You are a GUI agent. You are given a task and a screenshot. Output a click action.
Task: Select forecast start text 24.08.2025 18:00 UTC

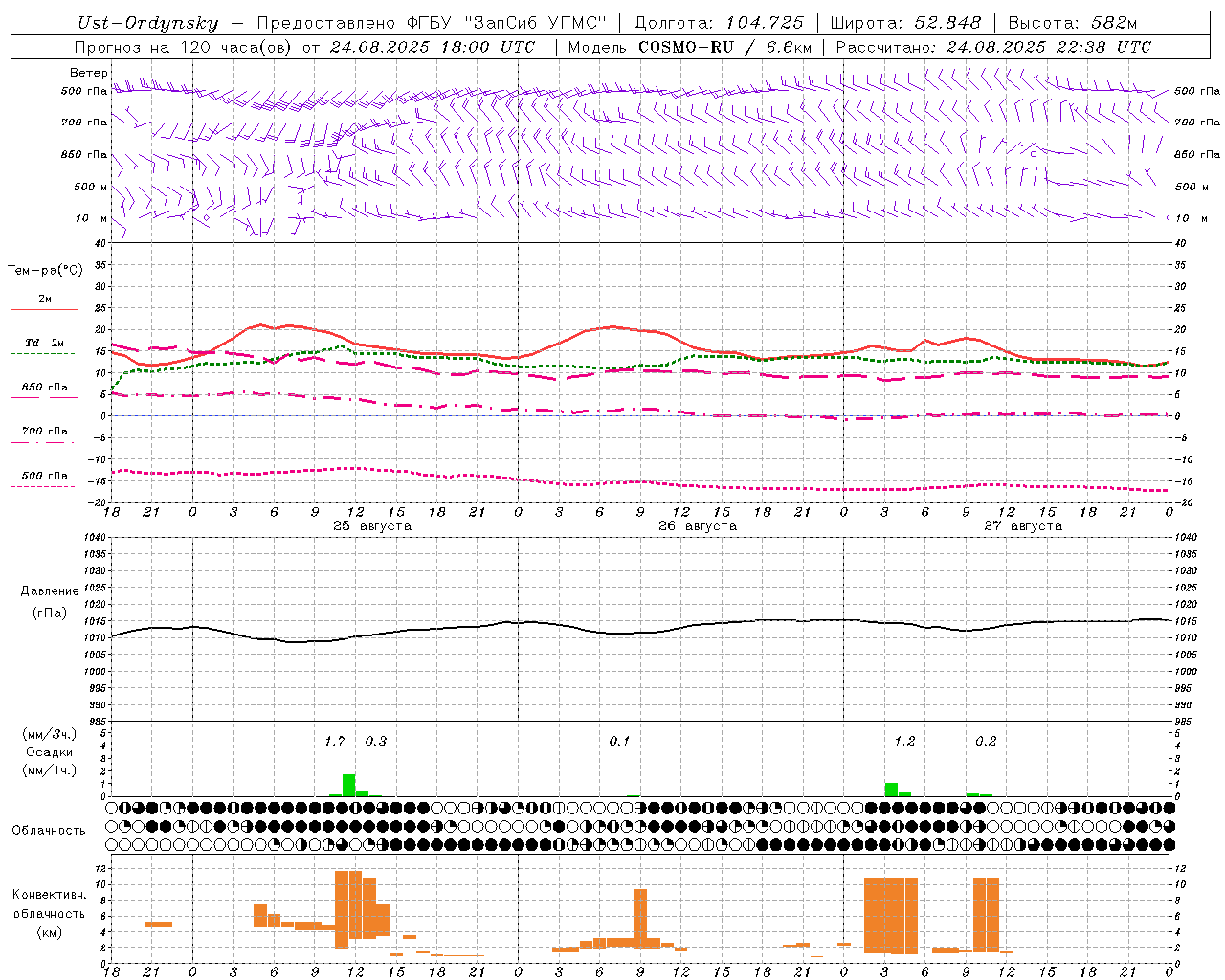(432, 46)
